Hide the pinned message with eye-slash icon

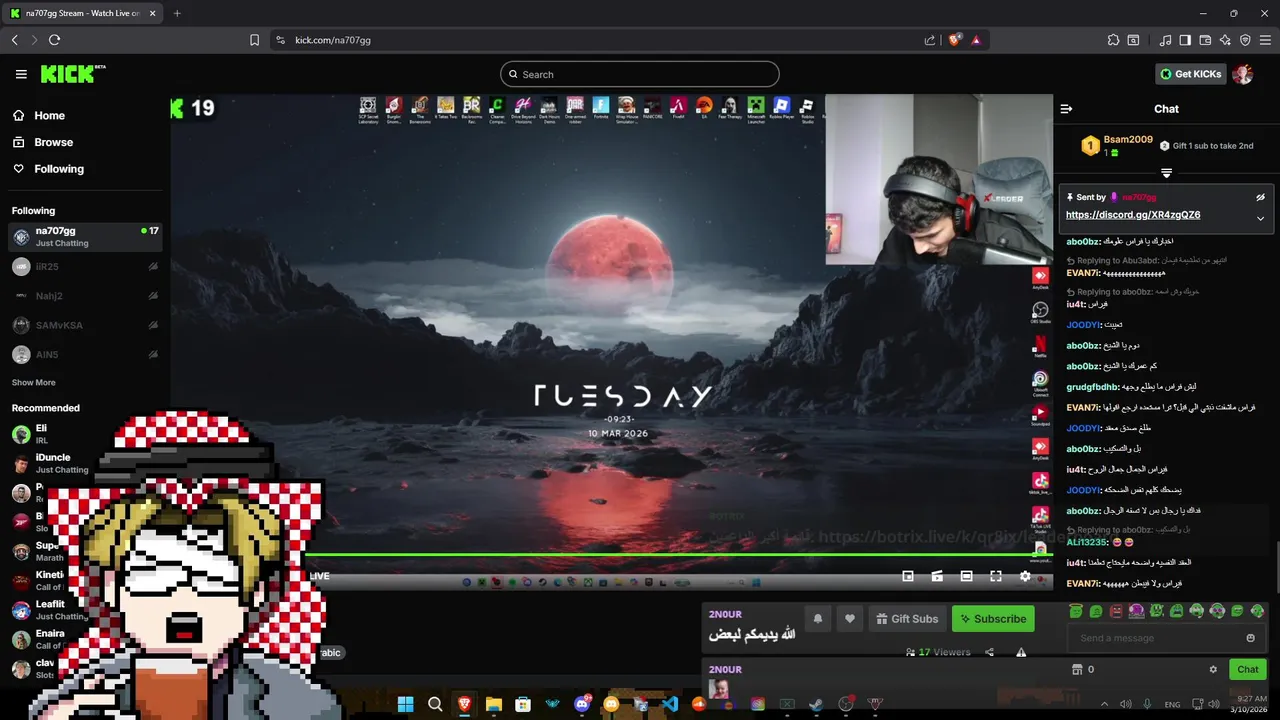tap(1260, 197)
